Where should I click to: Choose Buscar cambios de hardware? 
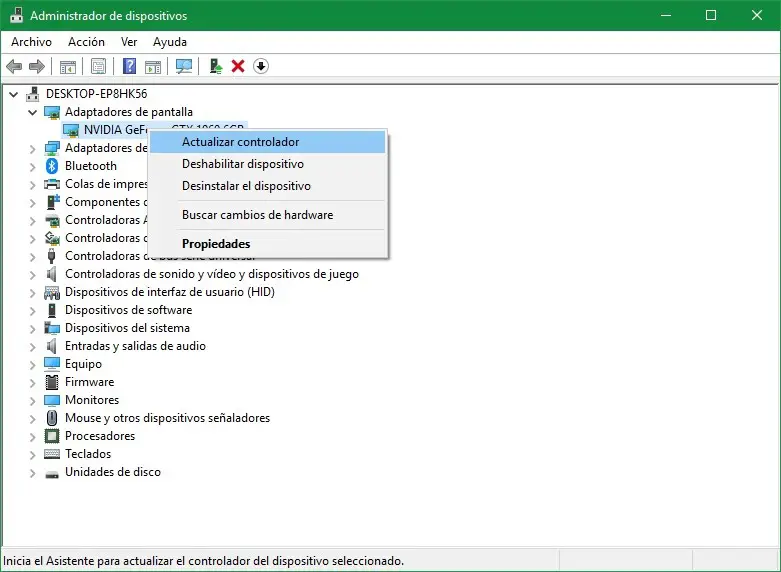pyautogui.click(x=267, y=215)
